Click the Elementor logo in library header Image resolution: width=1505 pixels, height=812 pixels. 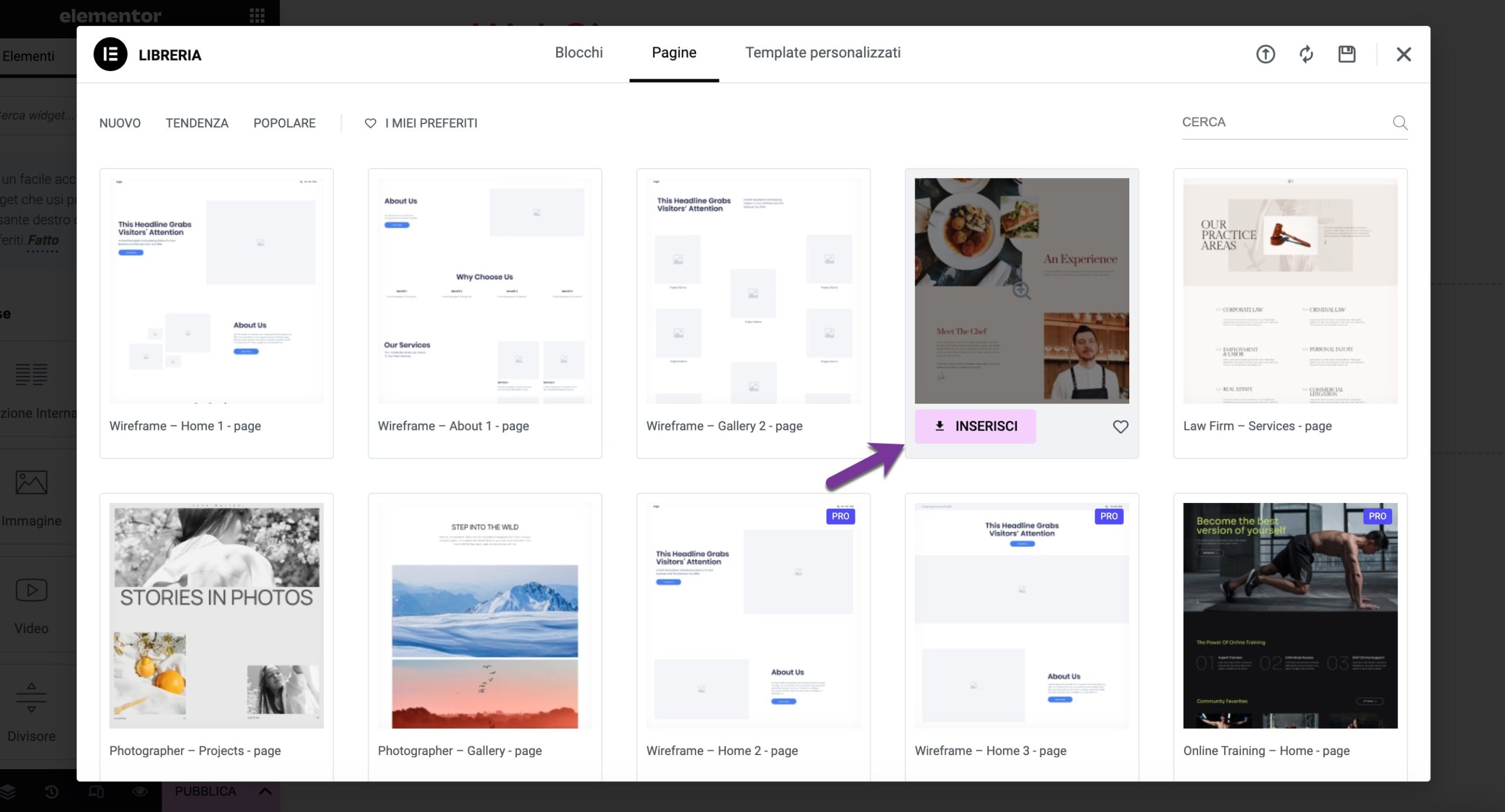click(x=111, y=55)
